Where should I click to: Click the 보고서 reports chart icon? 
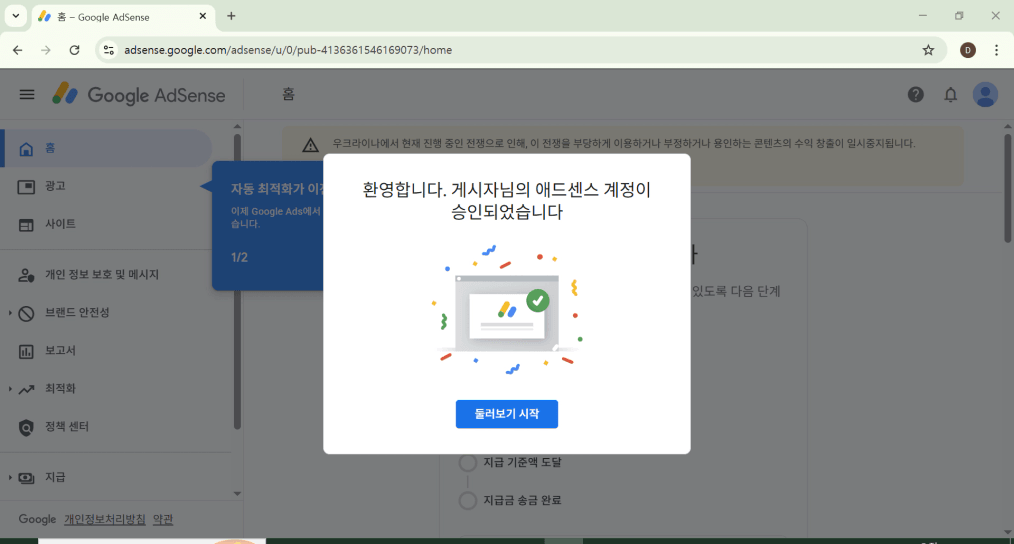tap(26, 351)
